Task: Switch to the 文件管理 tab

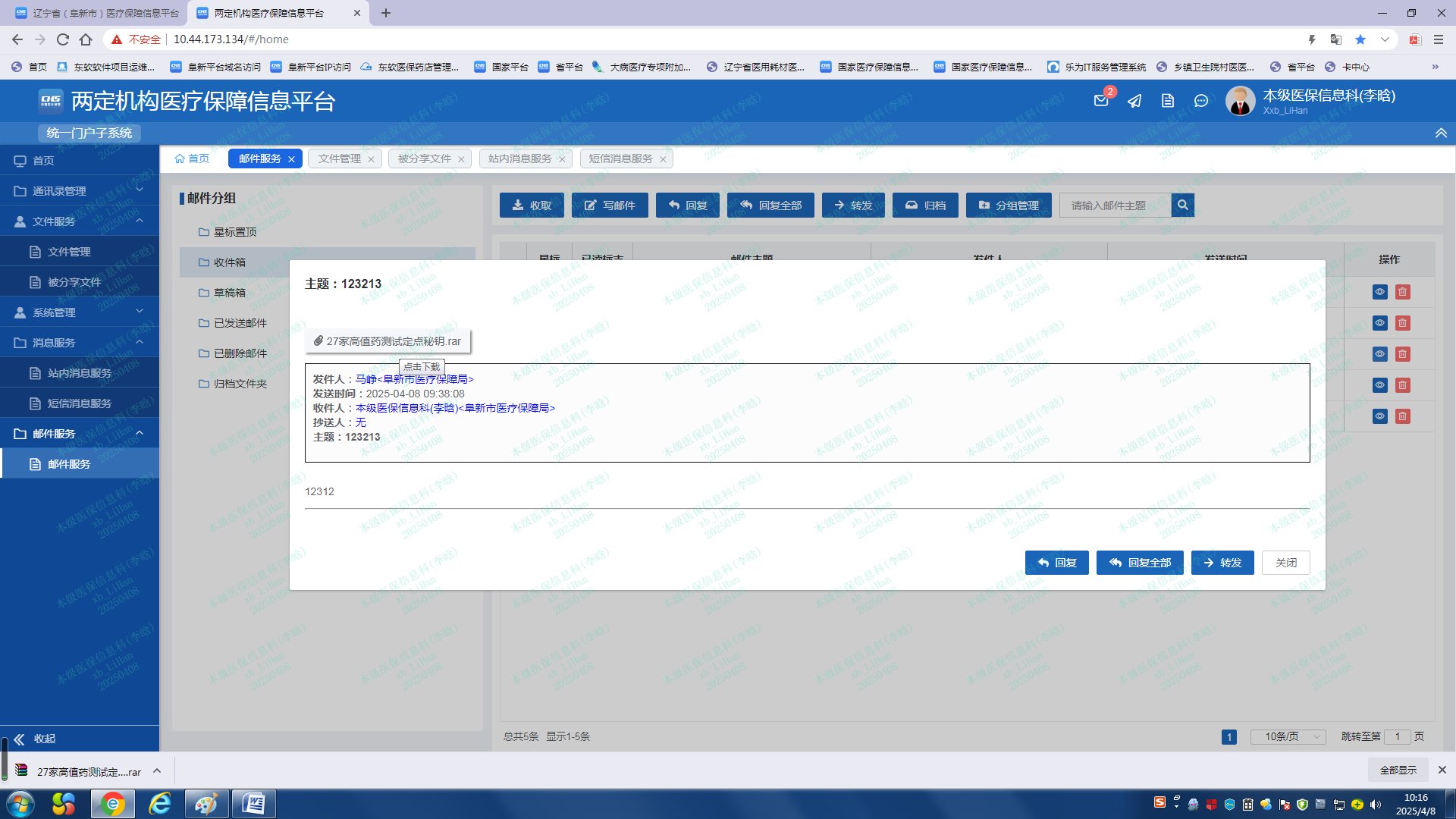Action: (x=339, y=158)
